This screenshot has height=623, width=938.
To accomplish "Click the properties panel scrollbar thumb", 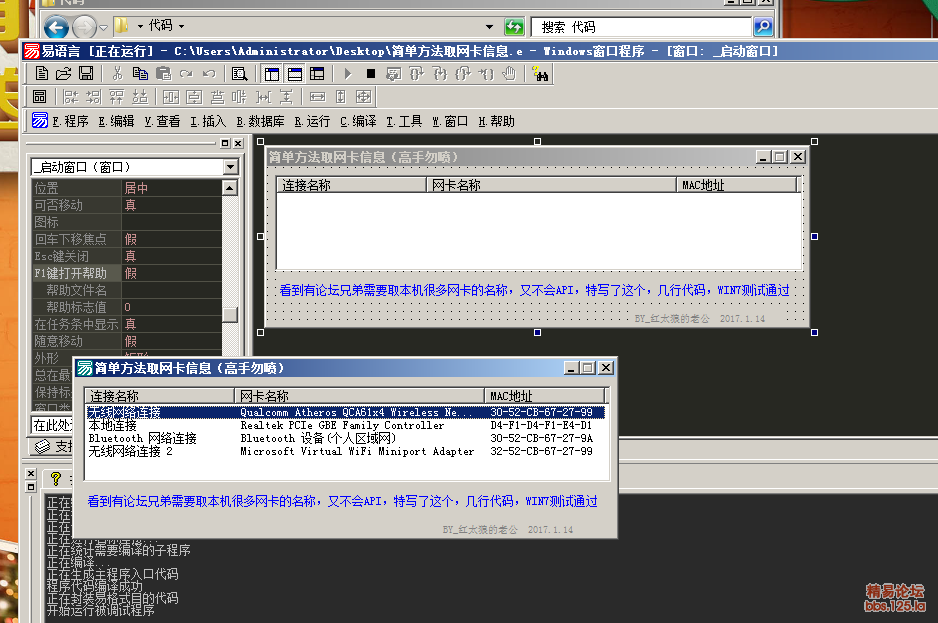I will point(230,314).
